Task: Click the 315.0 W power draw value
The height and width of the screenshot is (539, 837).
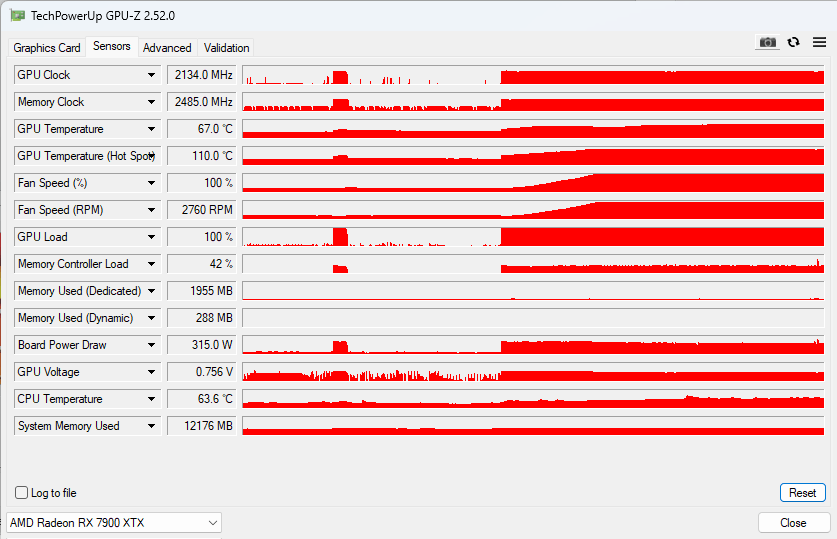Action: pyautogui.click(x=202, y=345)
